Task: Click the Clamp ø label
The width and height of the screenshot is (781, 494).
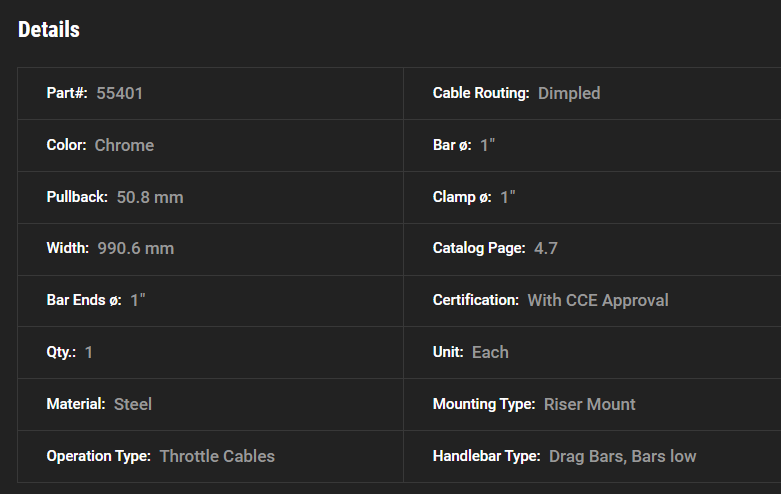Action: coord(462,197)
